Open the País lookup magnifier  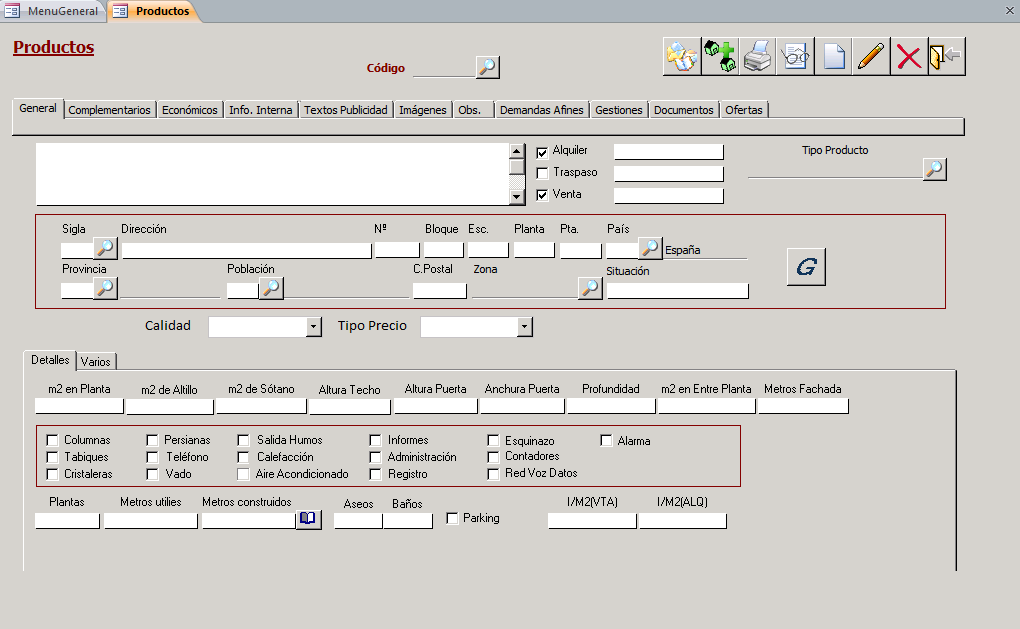pos(650,248)
